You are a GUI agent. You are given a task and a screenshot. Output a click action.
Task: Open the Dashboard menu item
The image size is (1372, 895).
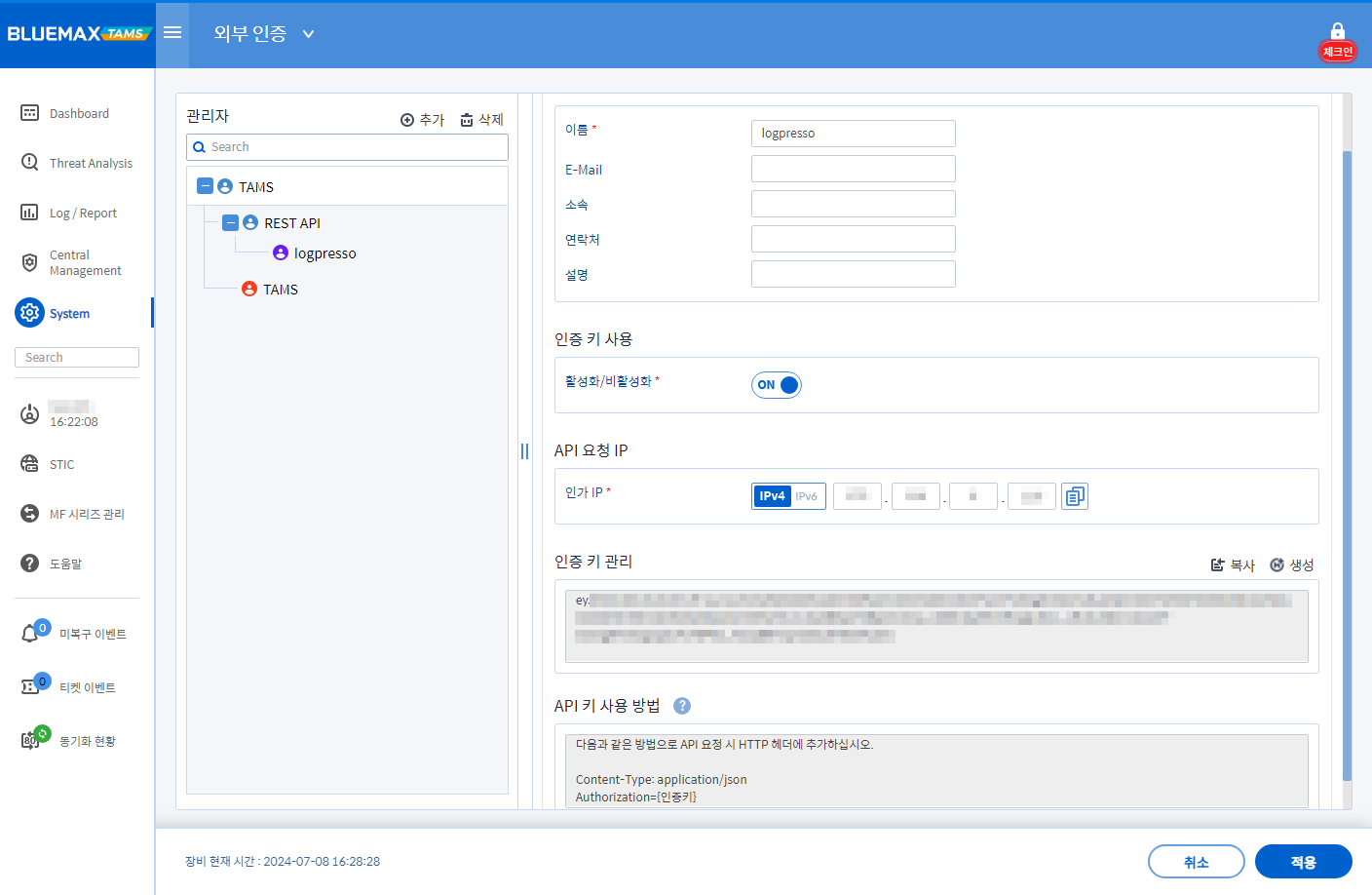click(x=79, y=114)
